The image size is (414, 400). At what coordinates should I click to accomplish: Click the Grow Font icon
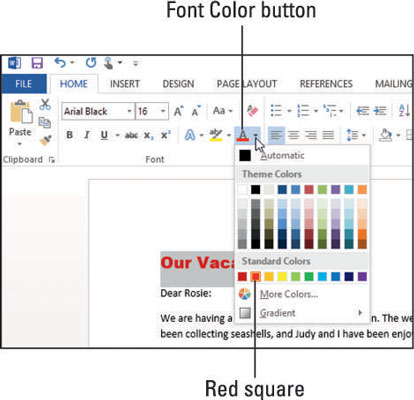point(179,111)
